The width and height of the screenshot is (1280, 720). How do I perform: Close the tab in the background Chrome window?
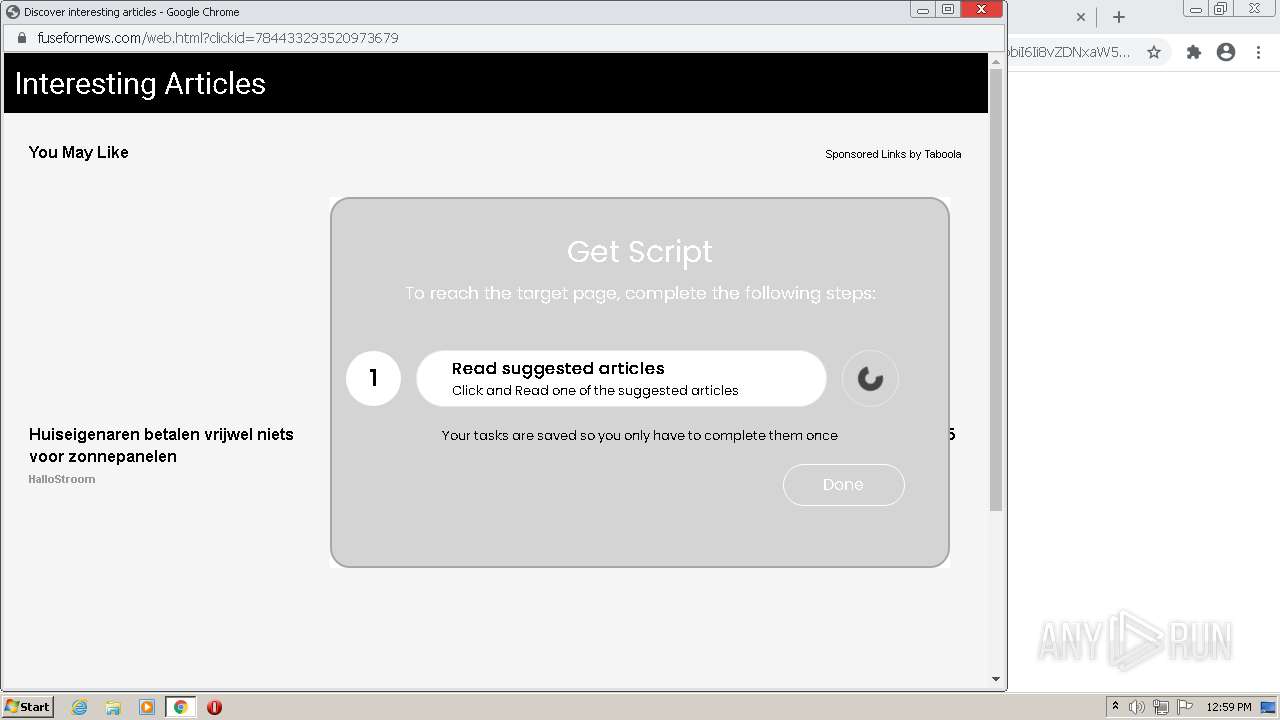[1080, 17]
